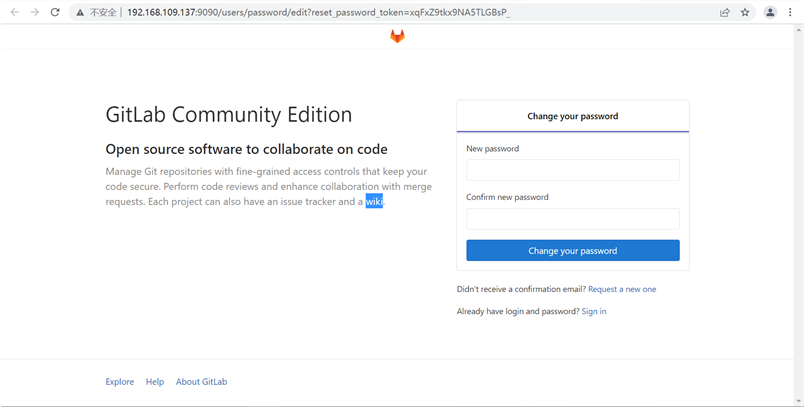Viewport: 805px width, 407px height.
Task: Focus the New password field
Action: pos(572,170)
